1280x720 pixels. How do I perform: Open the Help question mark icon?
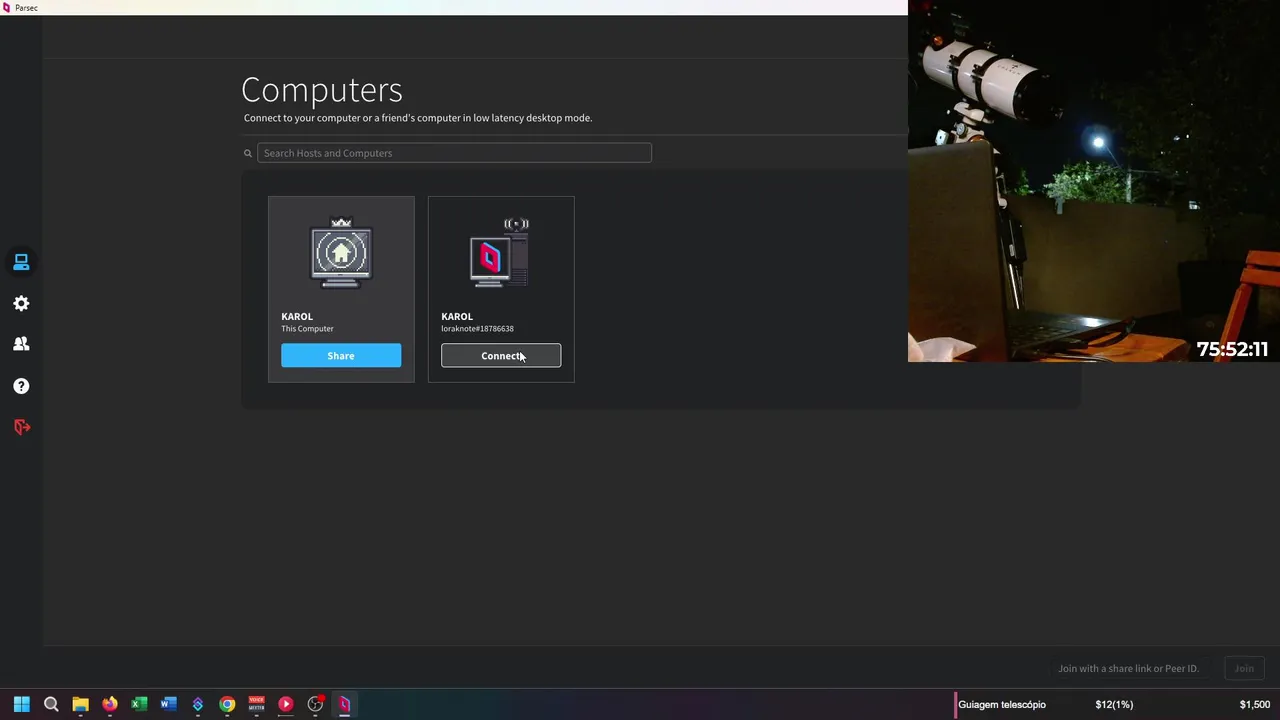tap(21, 386)
